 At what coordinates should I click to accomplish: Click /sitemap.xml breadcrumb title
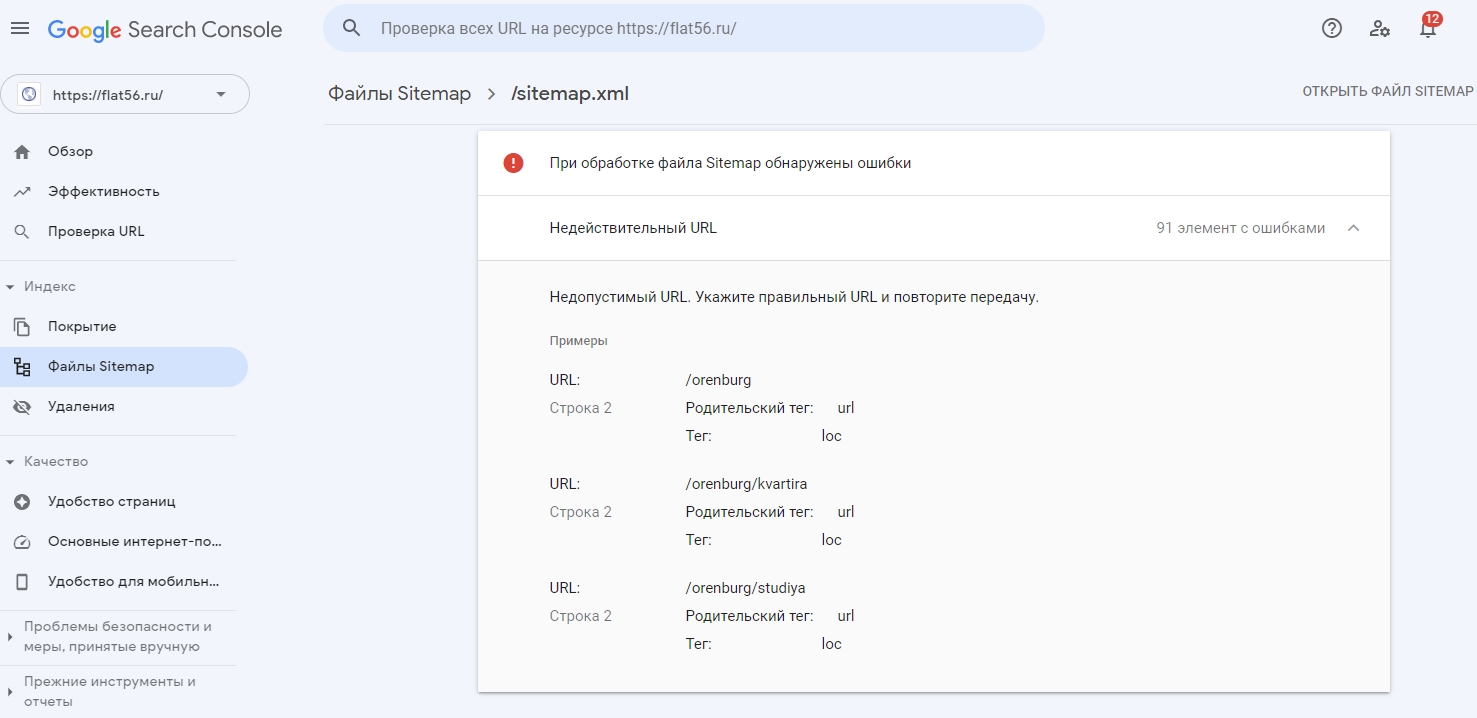[x=569, y=93]
